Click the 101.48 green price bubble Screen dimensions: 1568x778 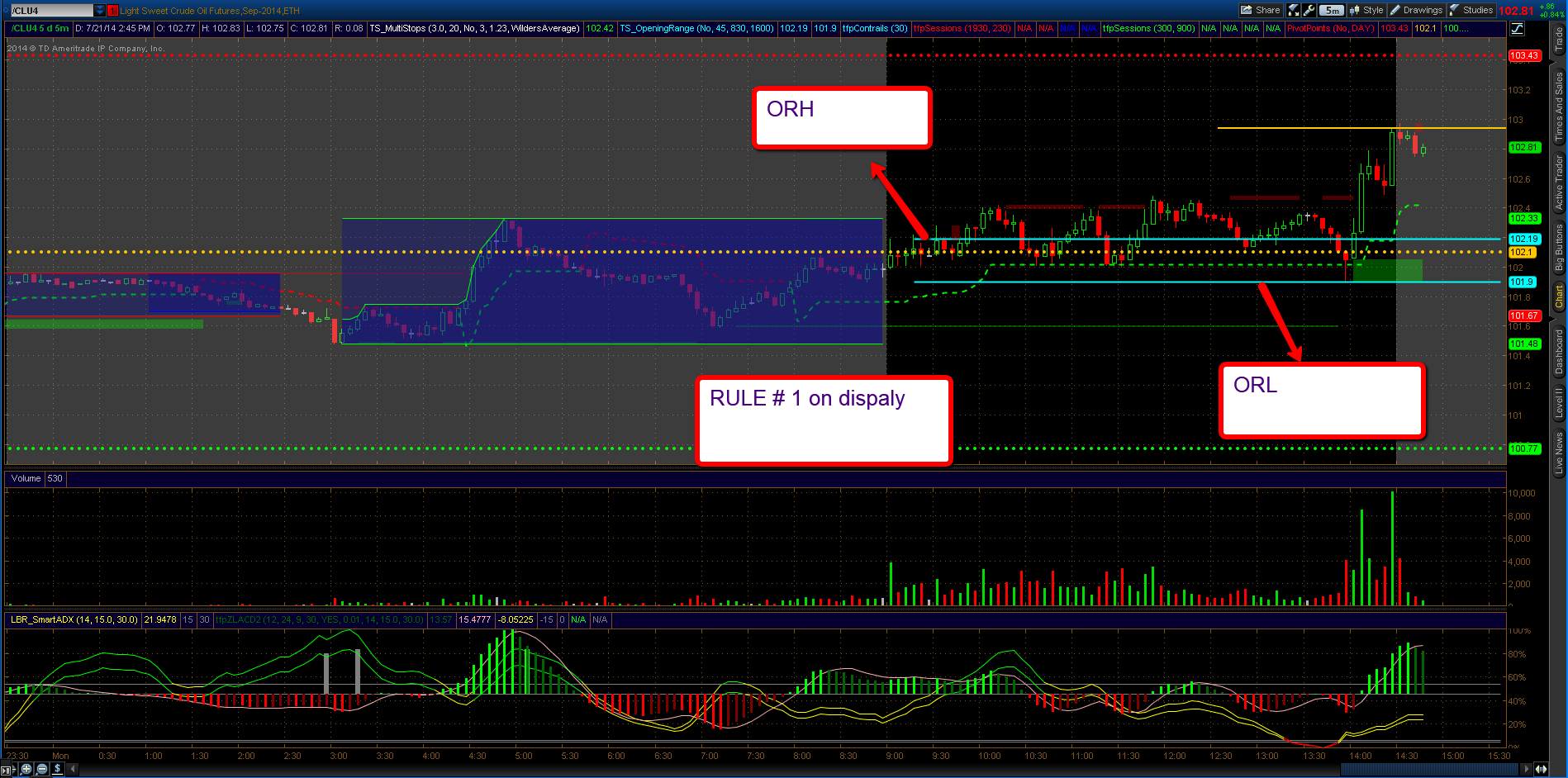[x=1524, y=344]
